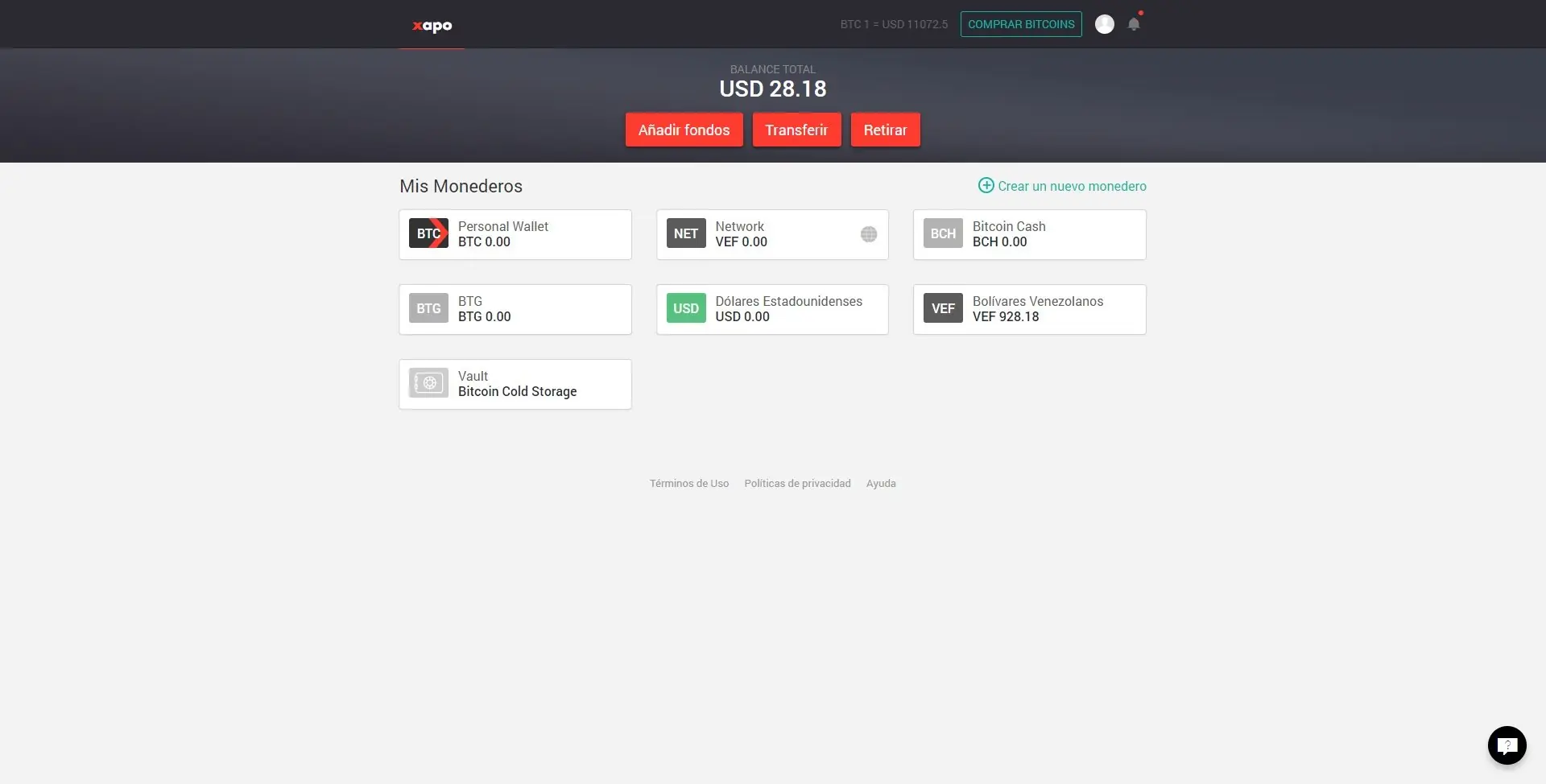Open the help chat bubble
This screenshot has height=784, width=1546.
click(1507, 745)
